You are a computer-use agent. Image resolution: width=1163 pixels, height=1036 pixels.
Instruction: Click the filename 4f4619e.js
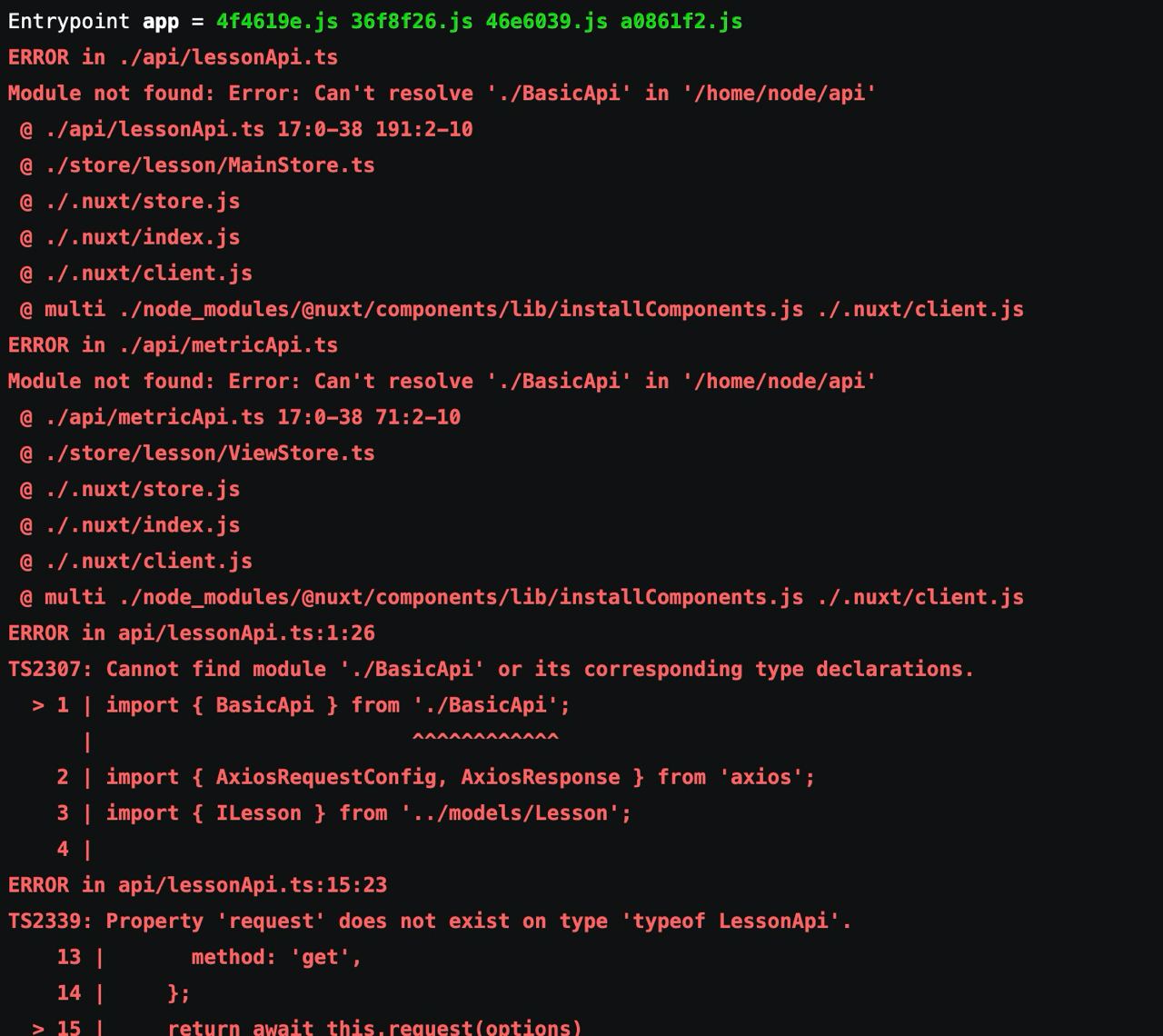[277, 21]
